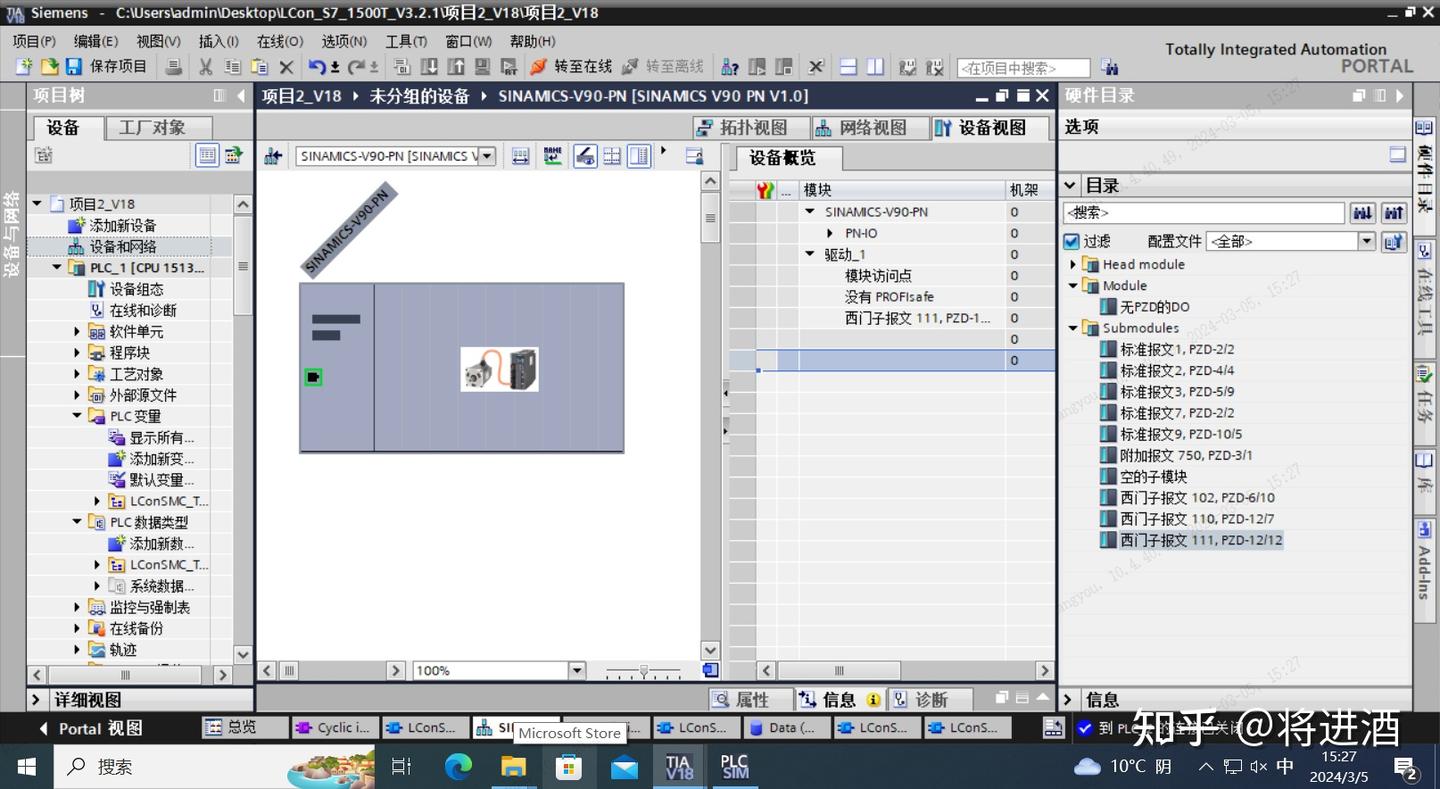Screen dimensions: 1440x789
Task: Select 西门子报文 111, PZD-12/12 in catalog
Action: 1200,540
